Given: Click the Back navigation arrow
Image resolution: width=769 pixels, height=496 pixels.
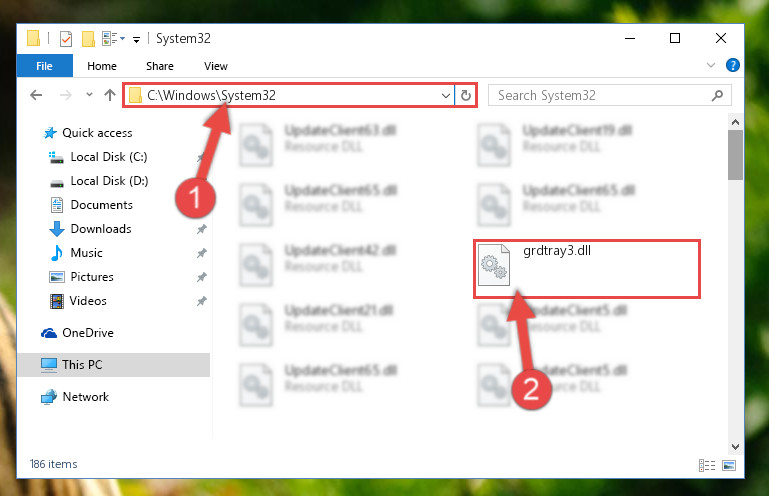Looking at the screenshot, I should (x=36, y=95).
